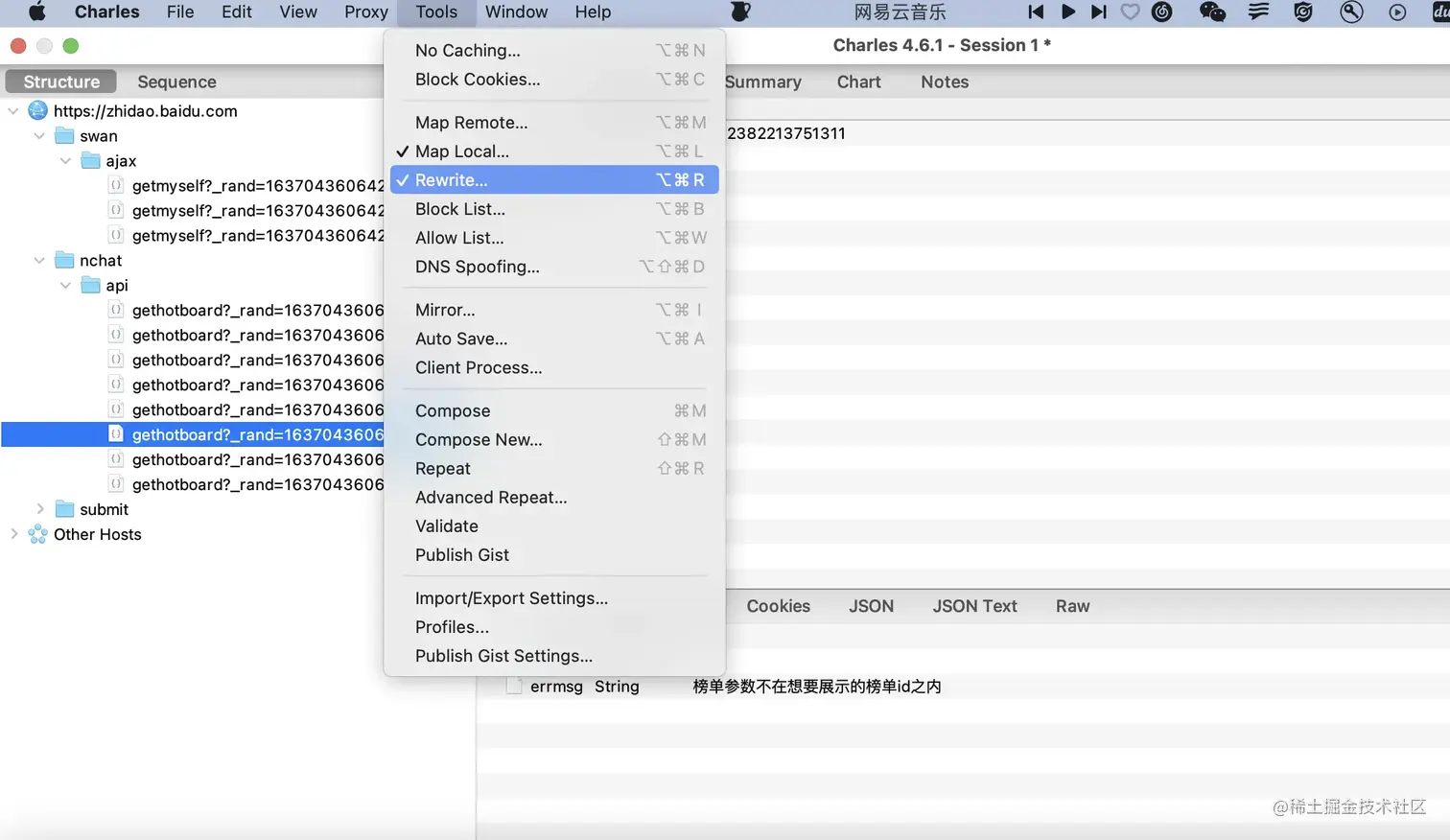Click the swan folder icon
Image resolution: width=1450 pixels, height=840 pixels.
click(x=64, y=135)
